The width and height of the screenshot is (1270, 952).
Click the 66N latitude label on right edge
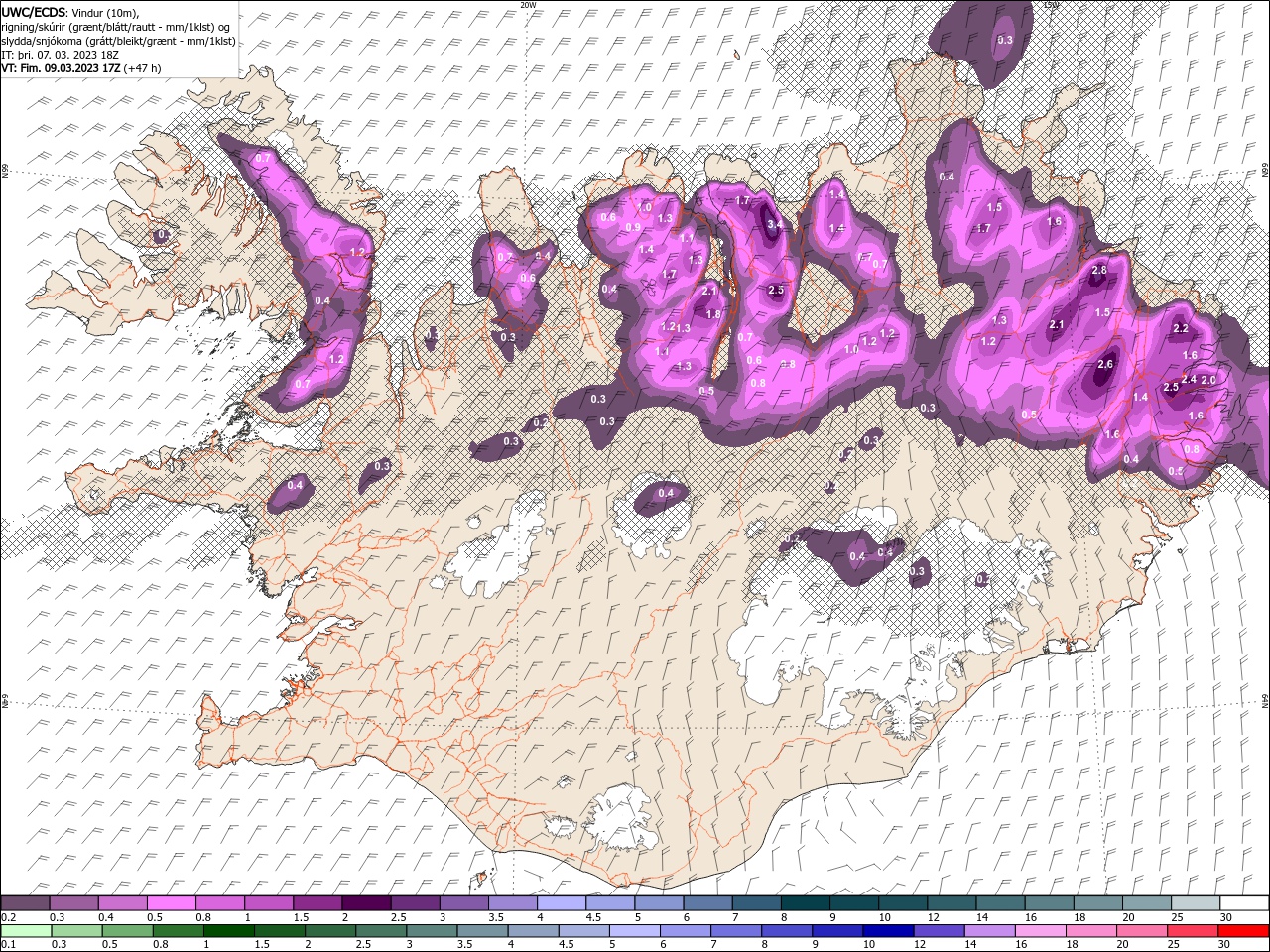coord(1265,171)
